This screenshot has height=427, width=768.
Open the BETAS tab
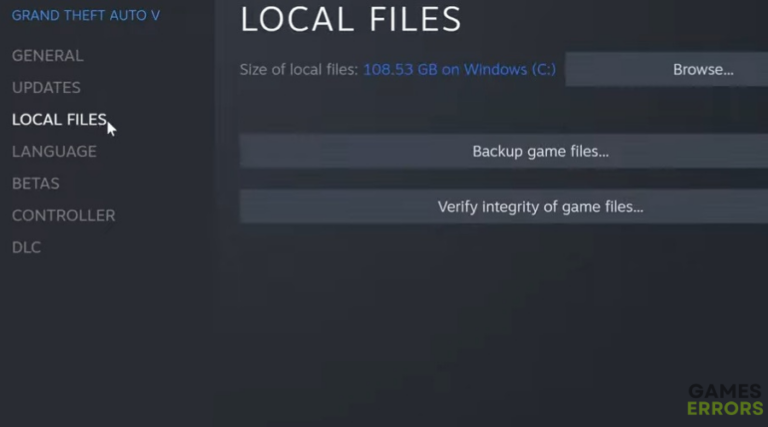pos(35,184)
